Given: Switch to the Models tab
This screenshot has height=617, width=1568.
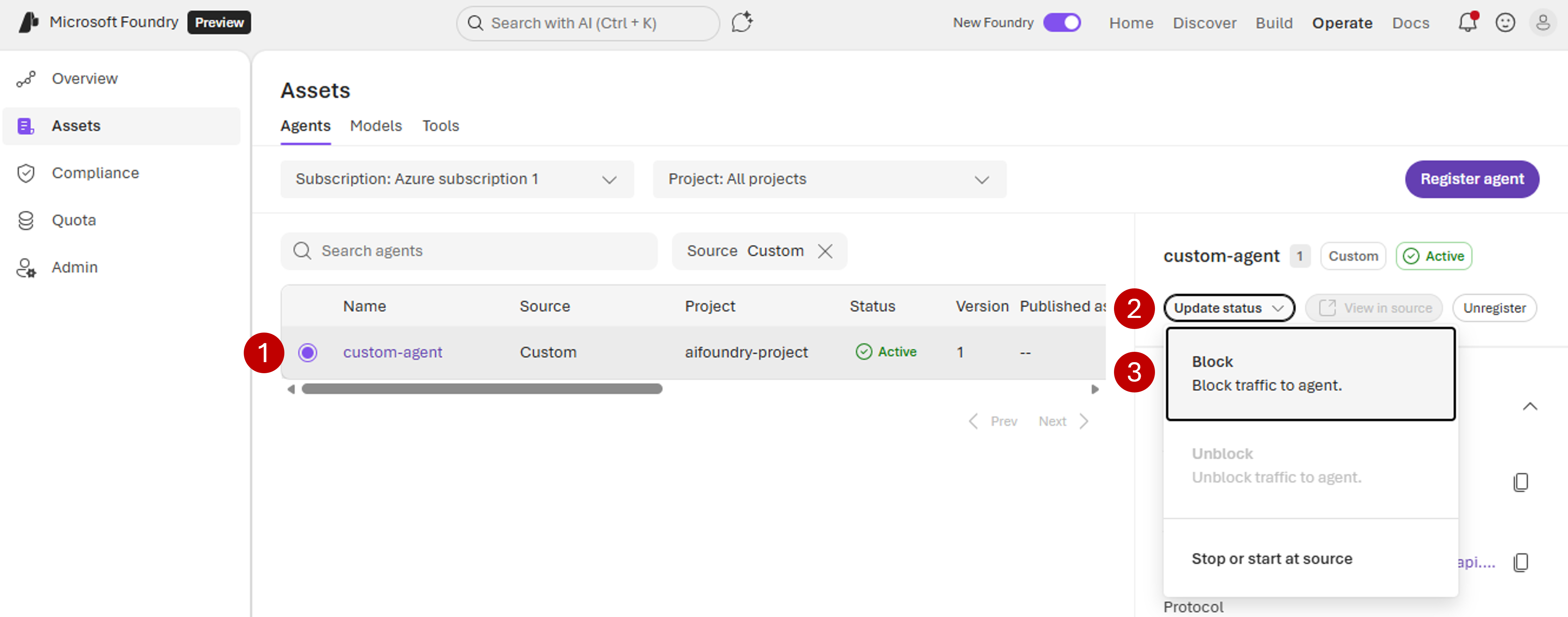Looking at the screenshot, I should click(x=376, y=126).
